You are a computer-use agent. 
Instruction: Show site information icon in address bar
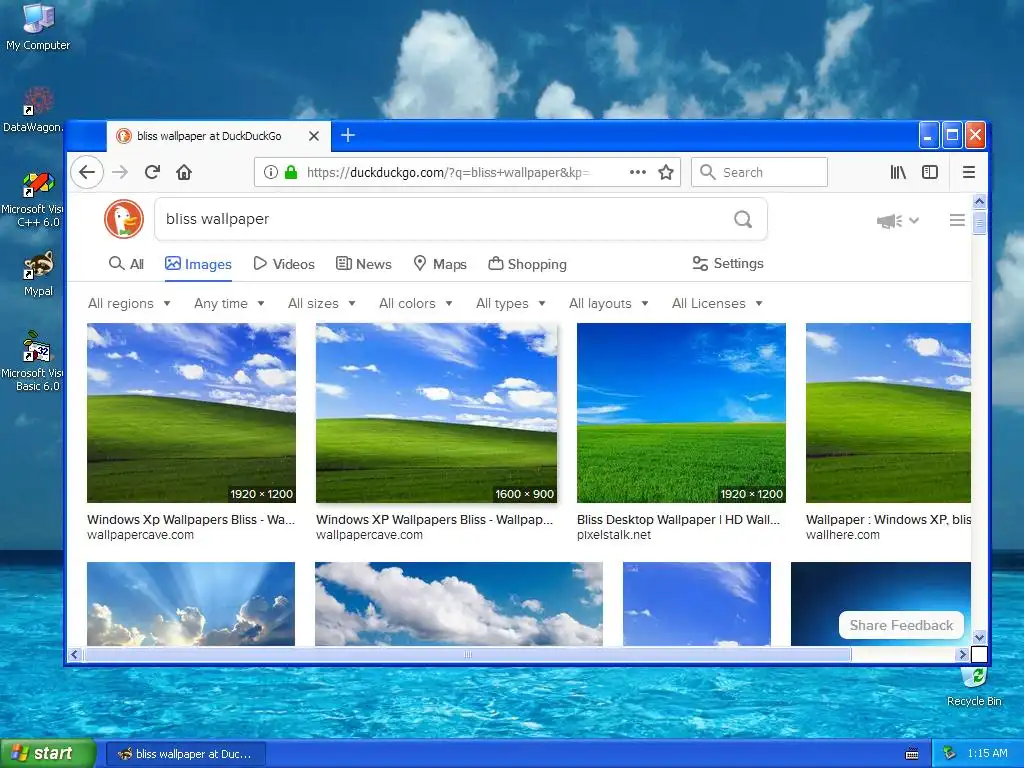pyautogui.click(x=270, y=172)
